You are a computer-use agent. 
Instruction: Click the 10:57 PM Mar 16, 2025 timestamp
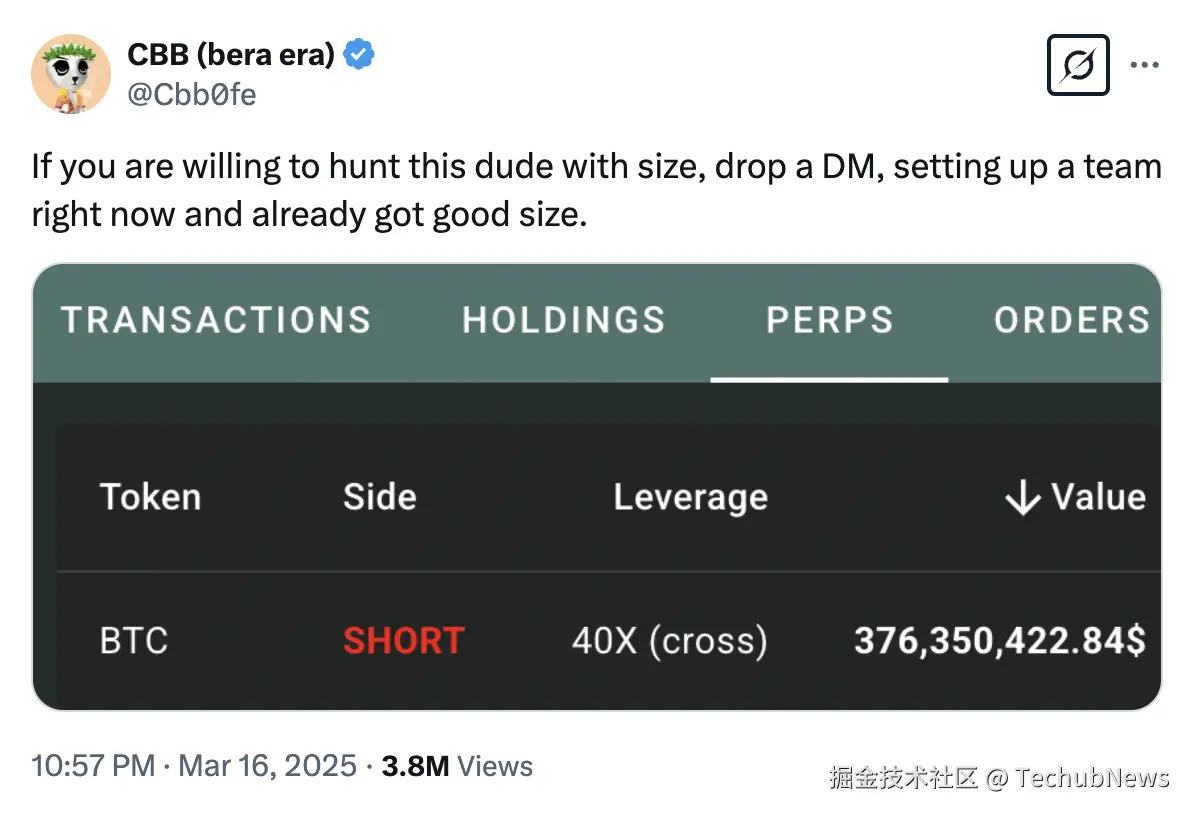point(194,767)
